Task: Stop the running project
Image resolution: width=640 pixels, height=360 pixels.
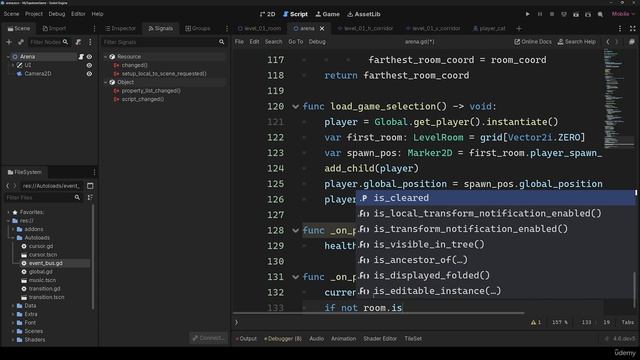Action: [x=552, y=14]
